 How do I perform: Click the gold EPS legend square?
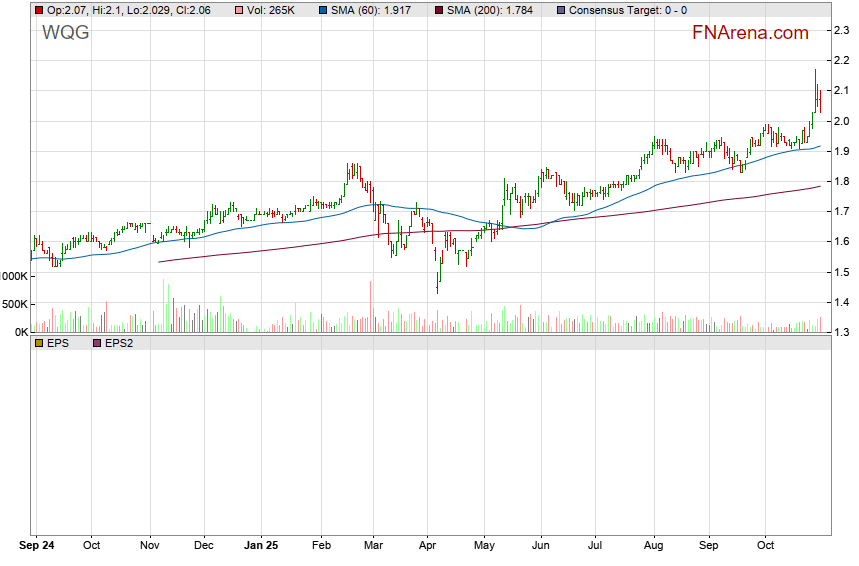39,343
